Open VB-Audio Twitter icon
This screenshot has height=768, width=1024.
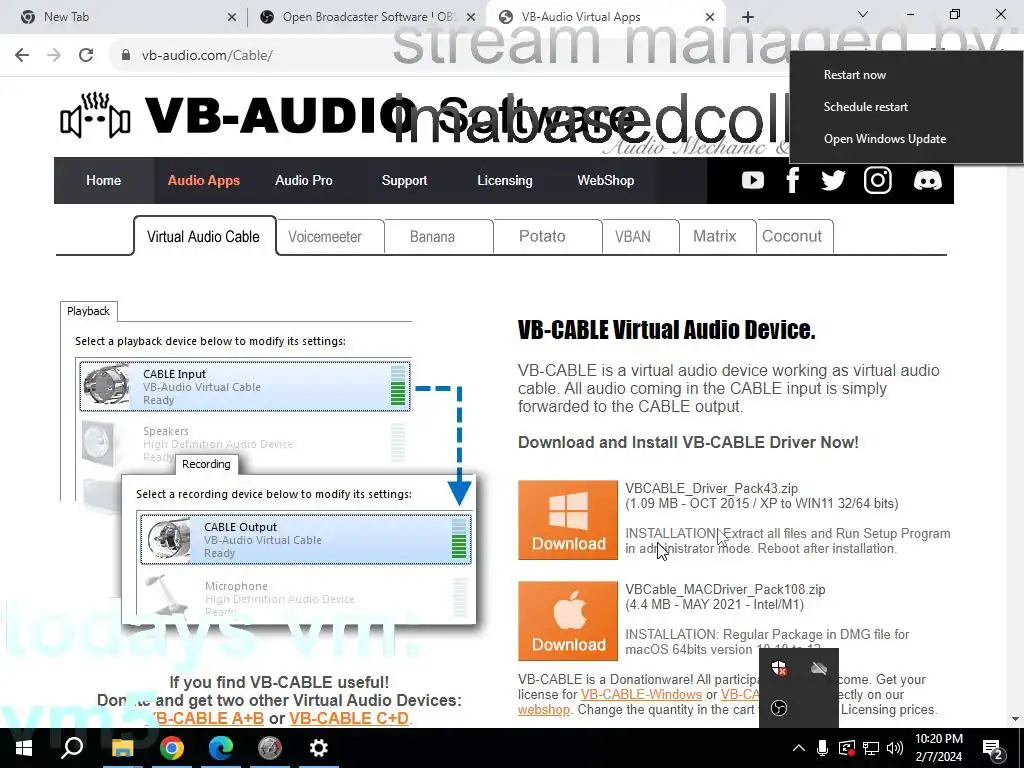click(833, 180)
